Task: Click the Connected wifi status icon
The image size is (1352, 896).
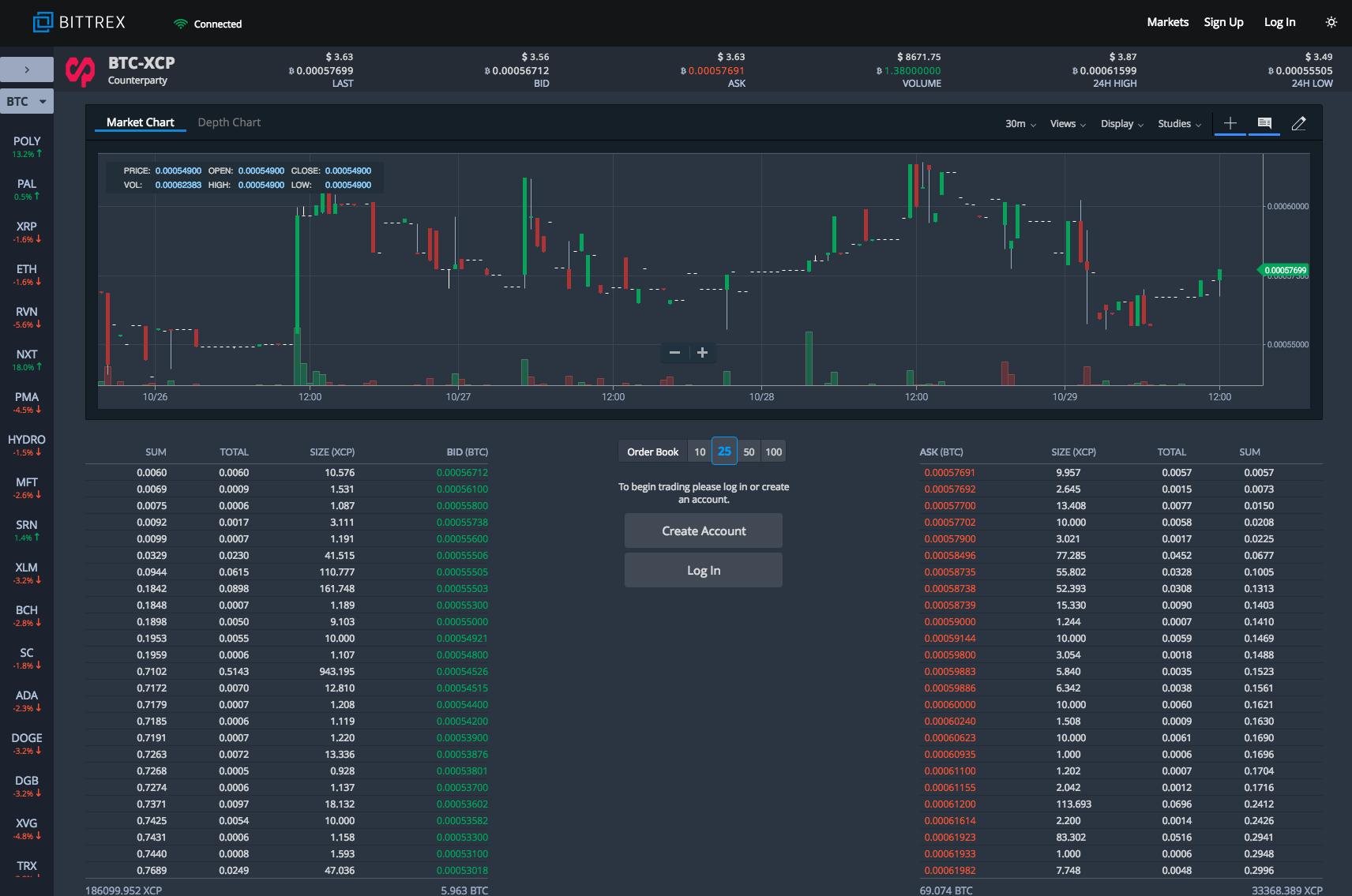Action: click(x=181, y=24)
